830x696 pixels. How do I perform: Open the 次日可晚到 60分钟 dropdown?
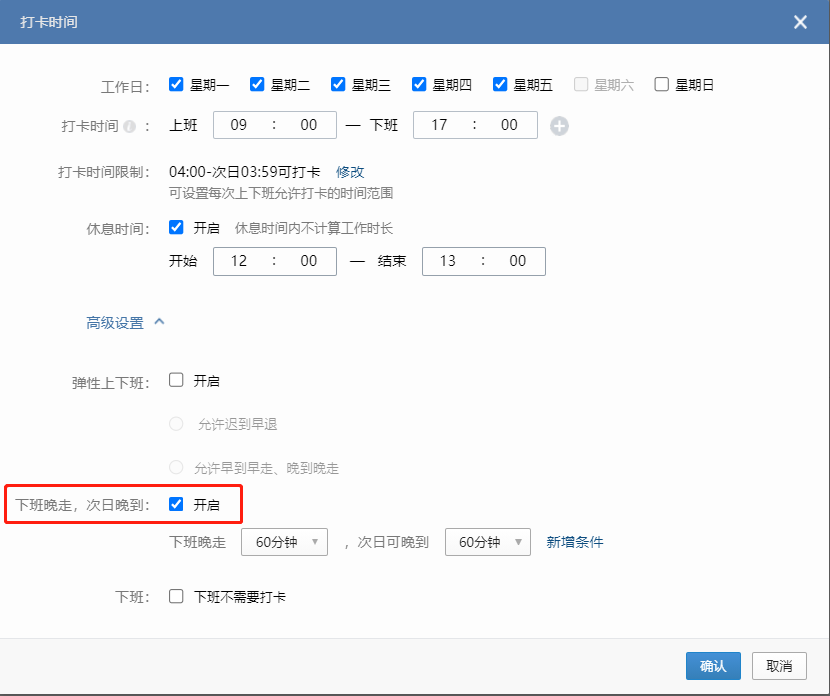point(488,542)
